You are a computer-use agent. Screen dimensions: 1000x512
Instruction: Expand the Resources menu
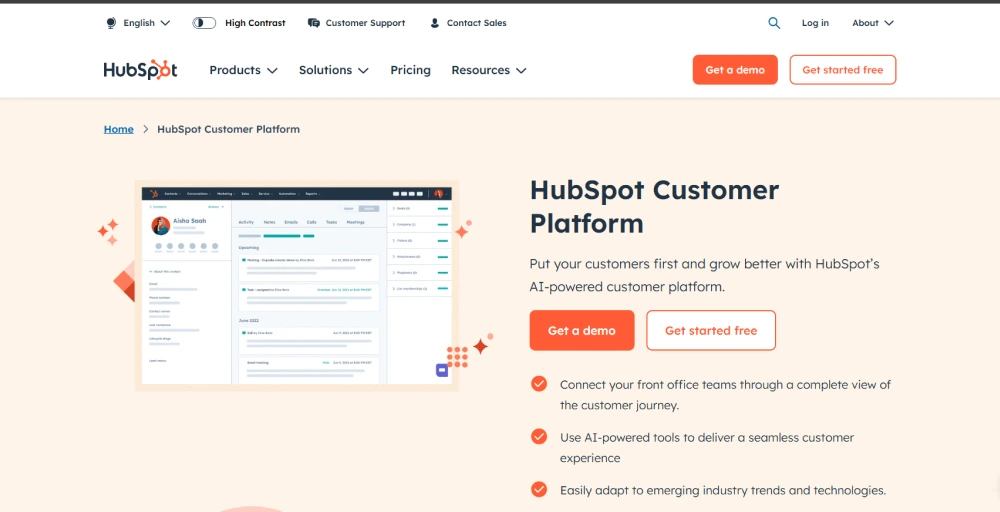pyautogui.click(x=489, y=70)
